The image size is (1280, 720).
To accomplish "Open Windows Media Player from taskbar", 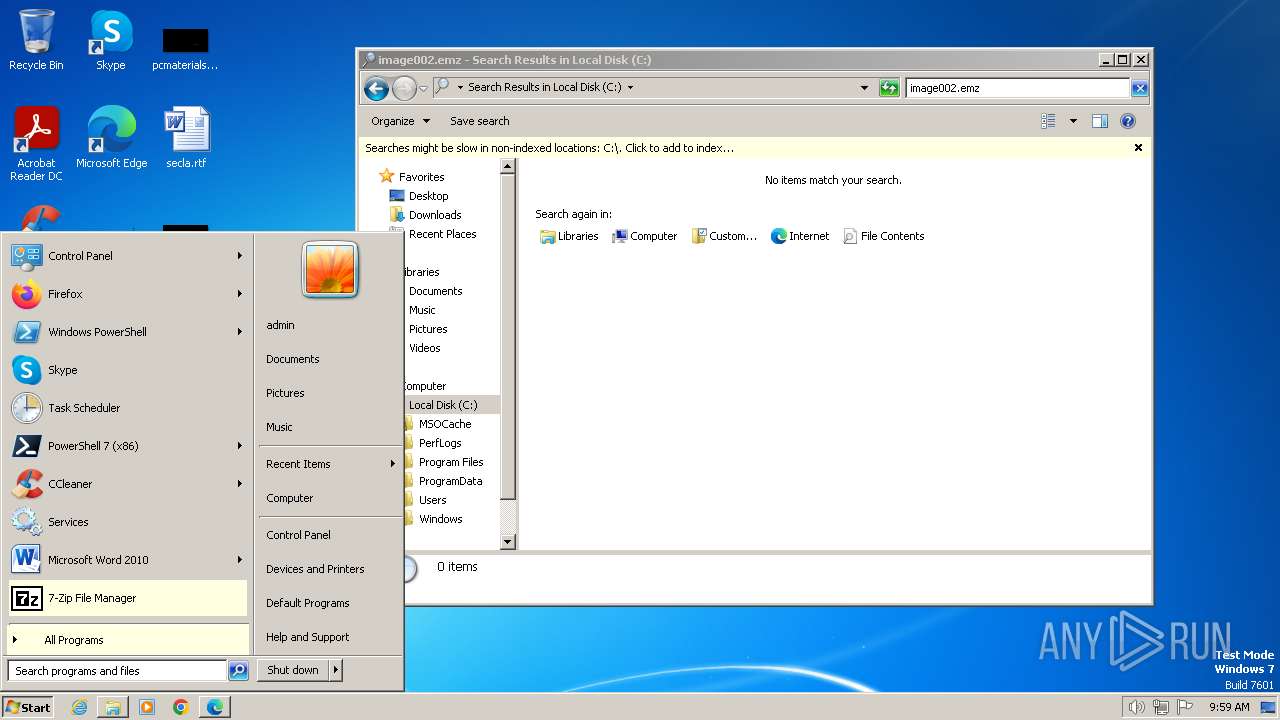I will tap(147, 707).
